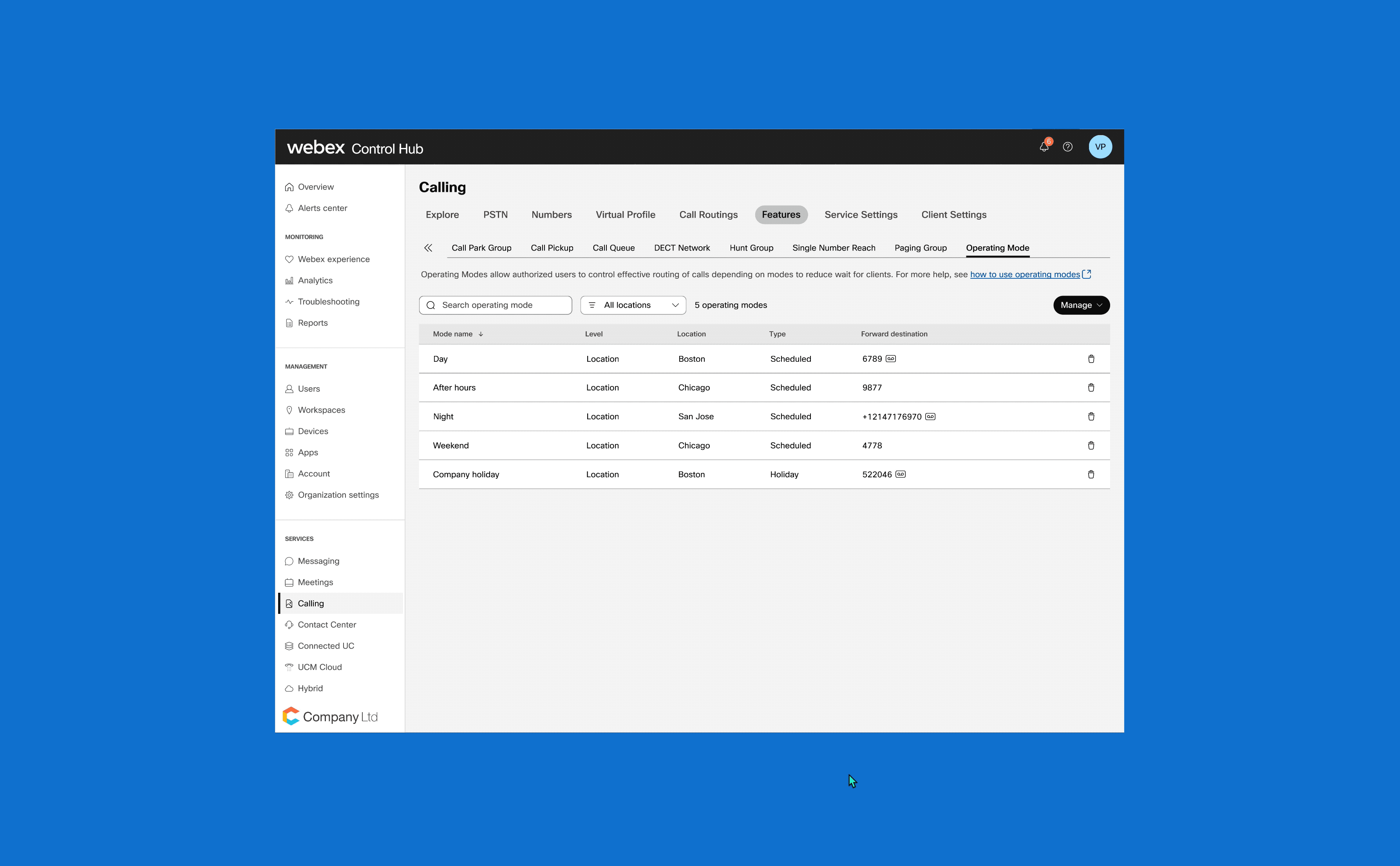Click the Type column header
The width and height of the screenshot is (1400, 866).
tap(777, 334)
